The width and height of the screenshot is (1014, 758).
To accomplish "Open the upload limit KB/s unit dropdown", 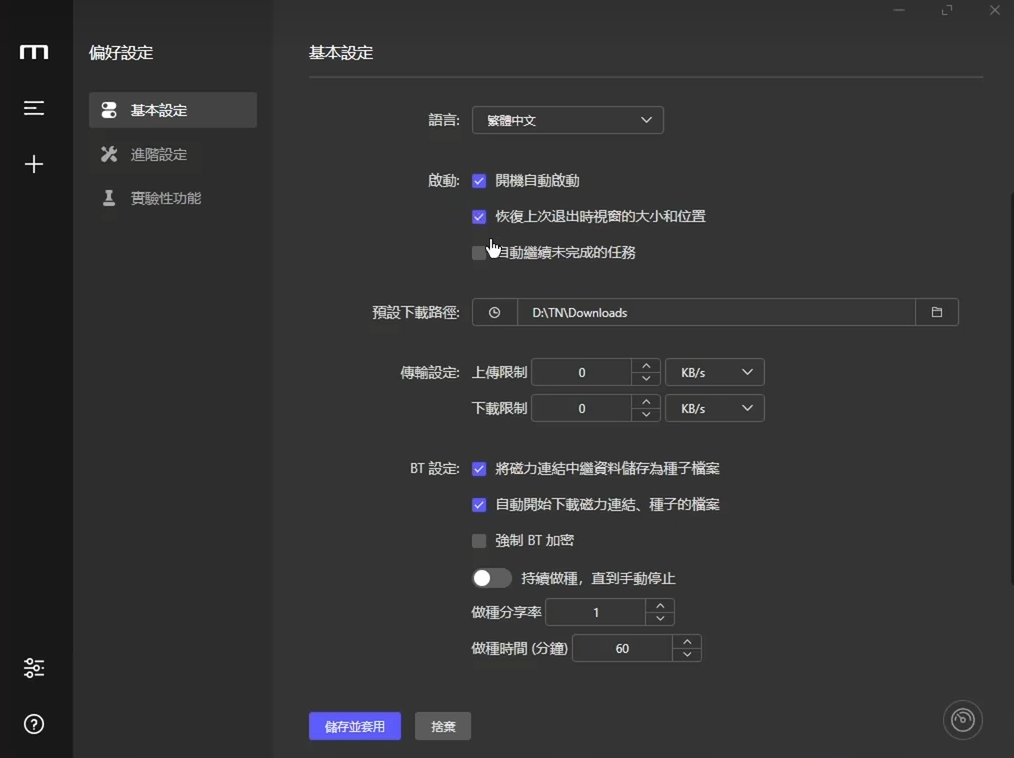I will [x=715, y=371].
